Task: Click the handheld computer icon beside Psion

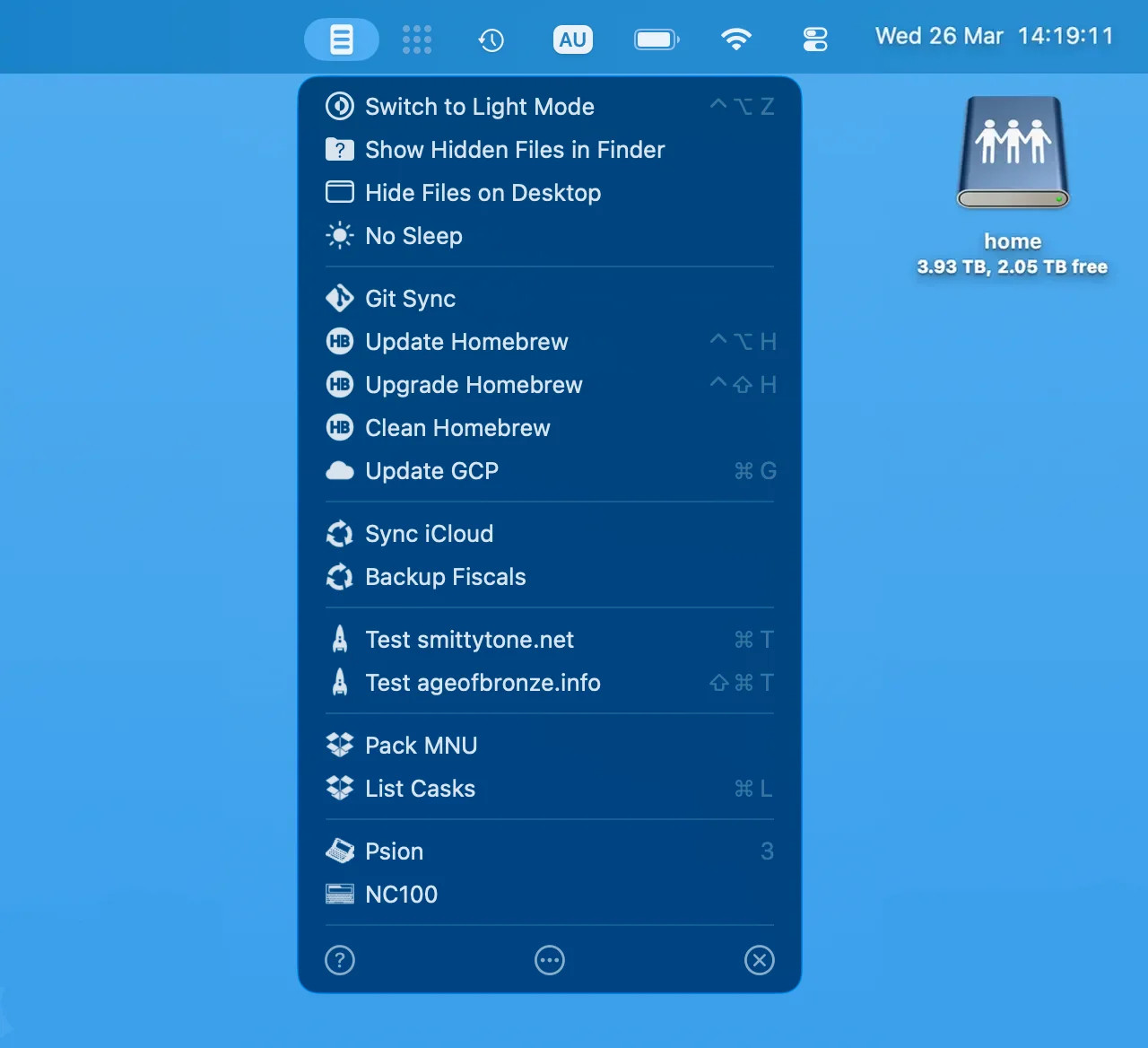Action: click(340, 851)
